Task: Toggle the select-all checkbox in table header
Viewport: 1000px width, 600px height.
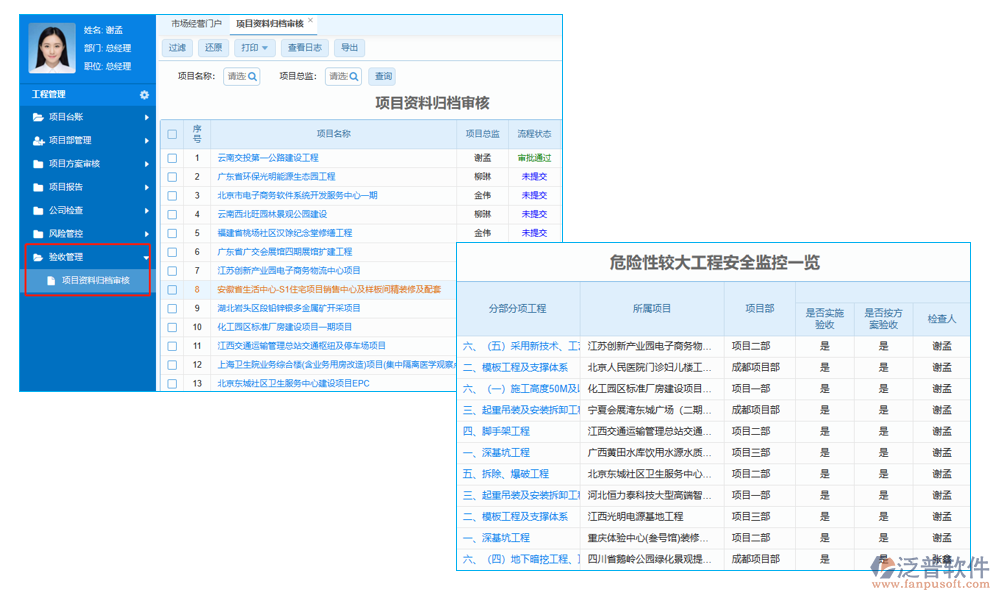Action: pos(172,134)
